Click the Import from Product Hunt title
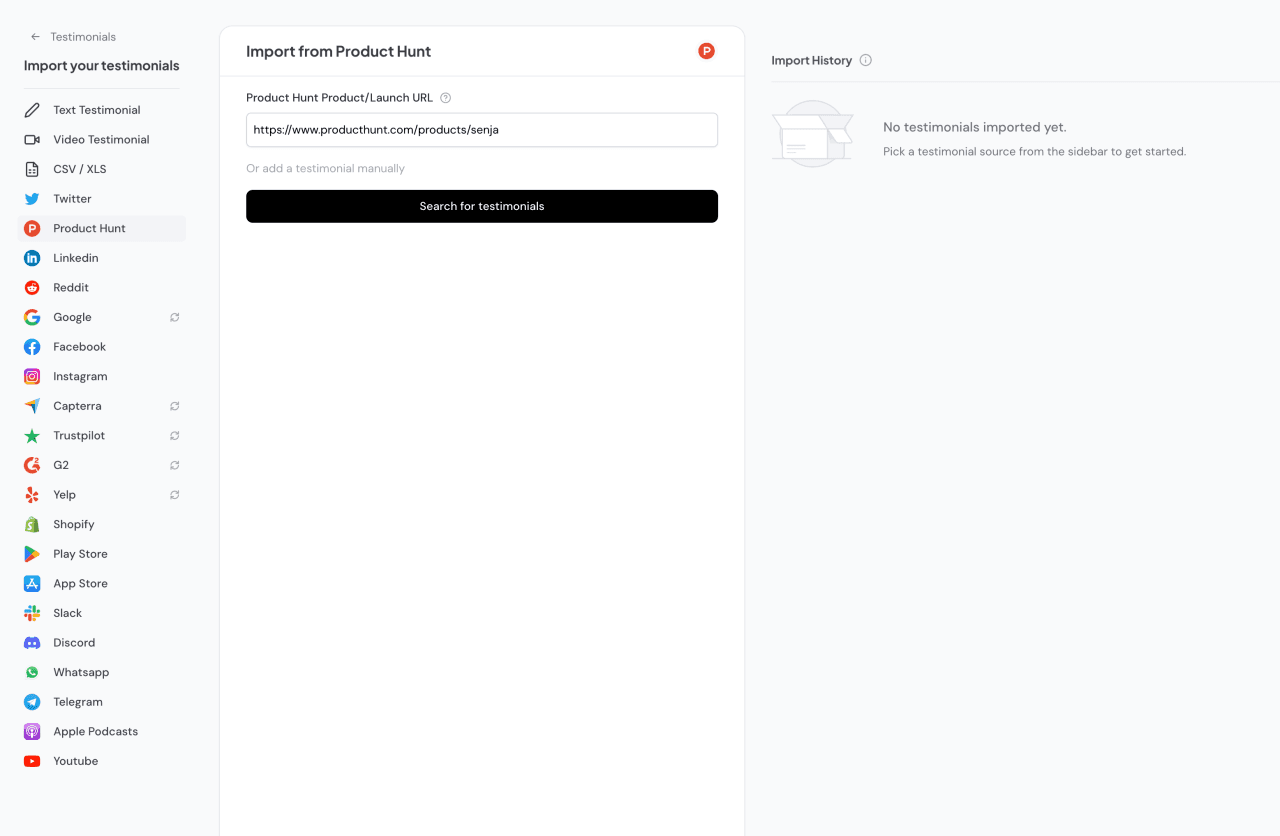Screen dimensions: 1280x836 point(339,52)
